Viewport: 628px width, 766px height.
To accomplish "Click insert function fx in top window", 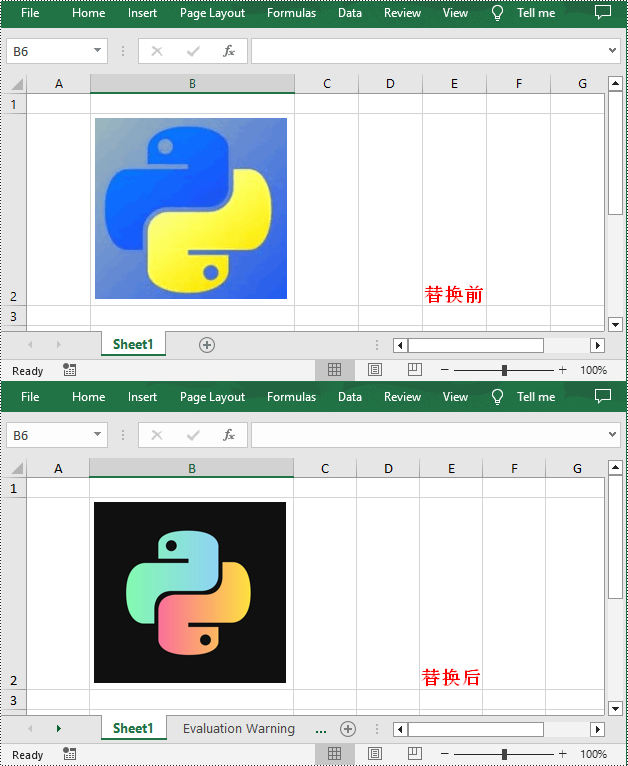I will 229,51.
